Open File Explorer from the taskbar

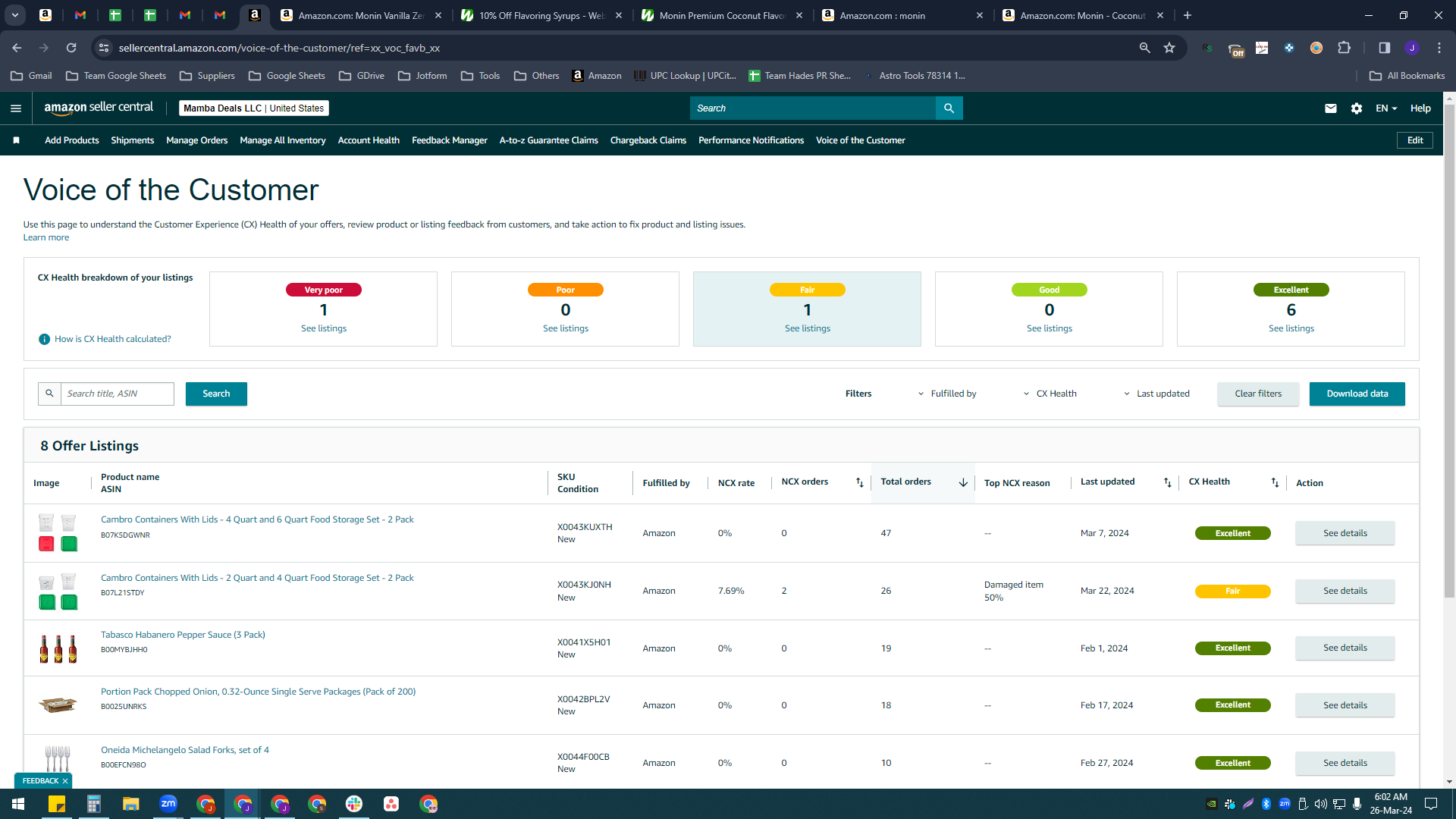pyautogui.click(x=131, y=804)
